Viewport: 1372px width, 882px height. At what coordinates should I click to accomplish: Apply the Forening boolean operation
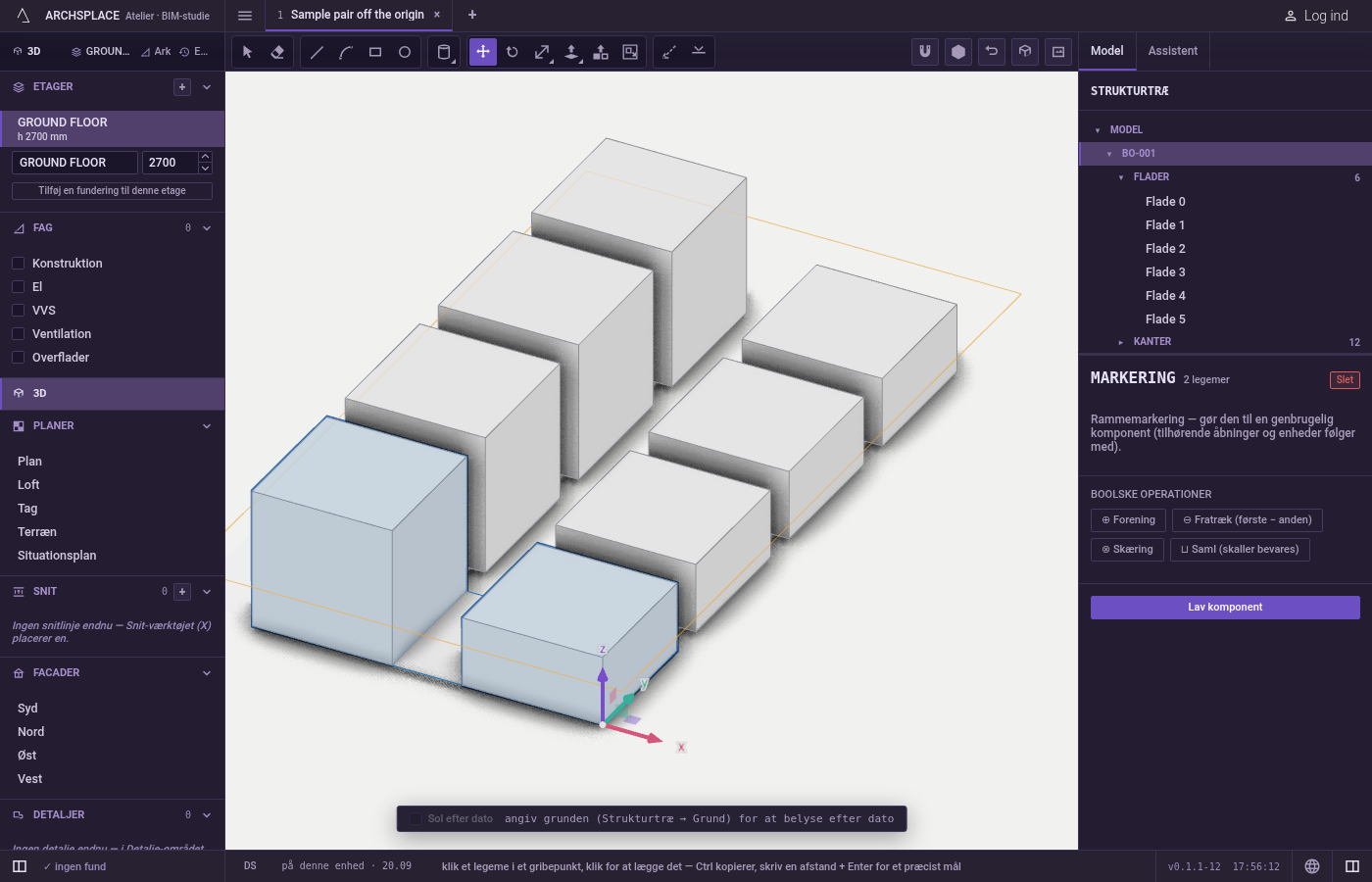tap(1128, 520)
